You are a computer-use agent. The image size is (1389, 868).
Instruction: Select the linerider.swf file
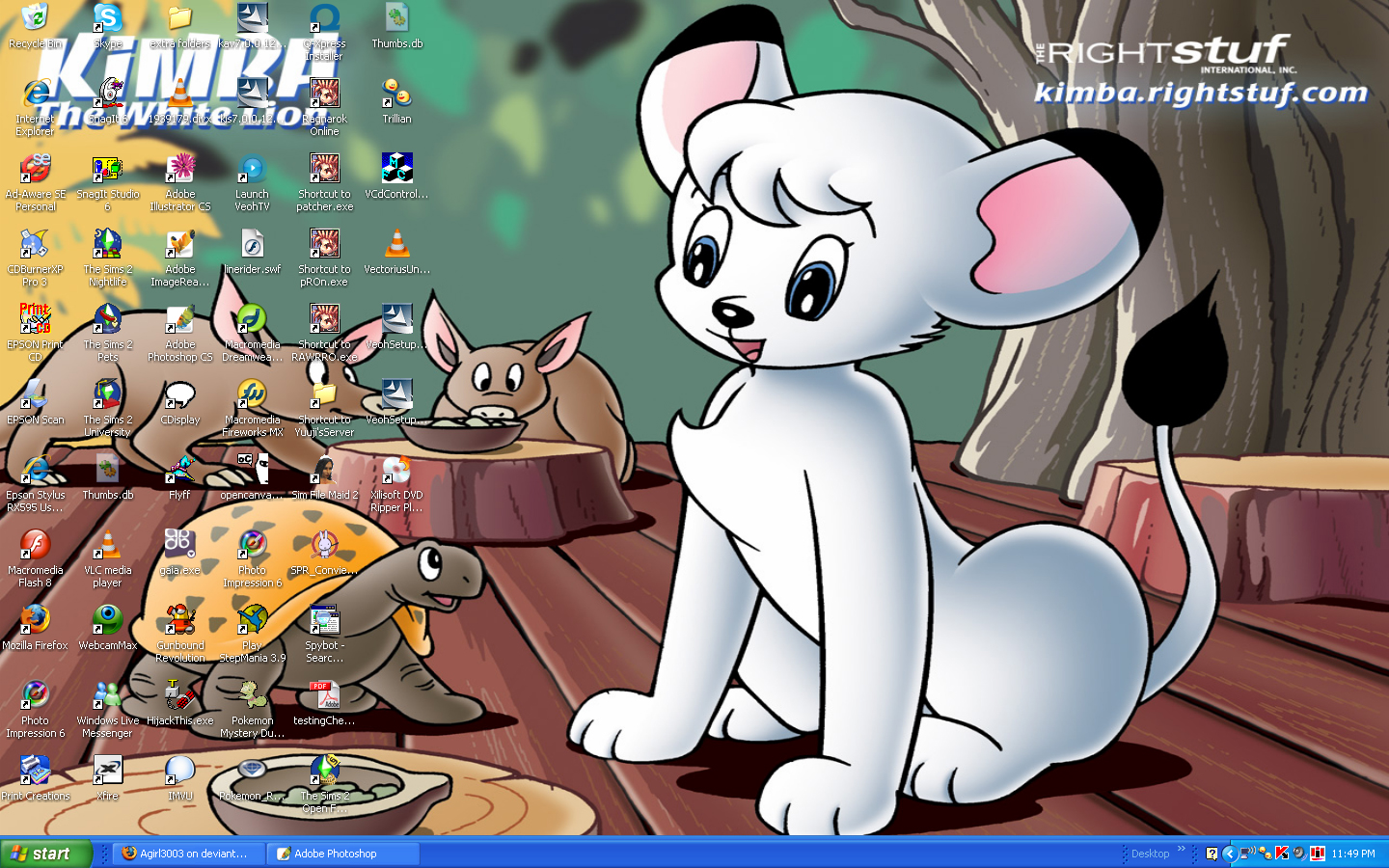(252, 252)
